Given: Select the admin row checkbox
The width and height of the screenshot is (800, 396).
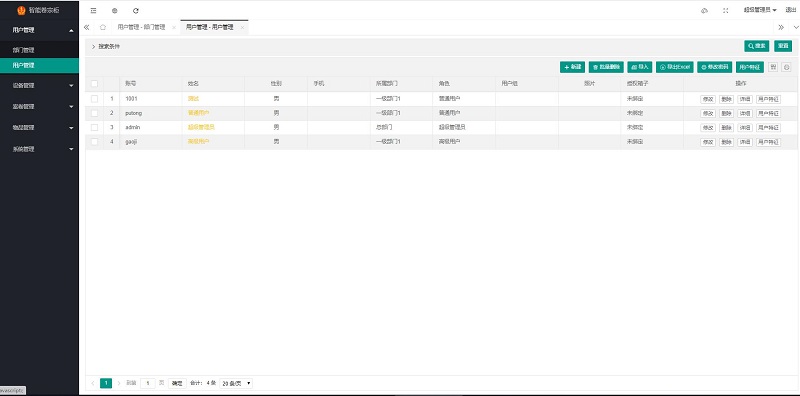Looking at the screenshot, I should click(x=94, y=127).
